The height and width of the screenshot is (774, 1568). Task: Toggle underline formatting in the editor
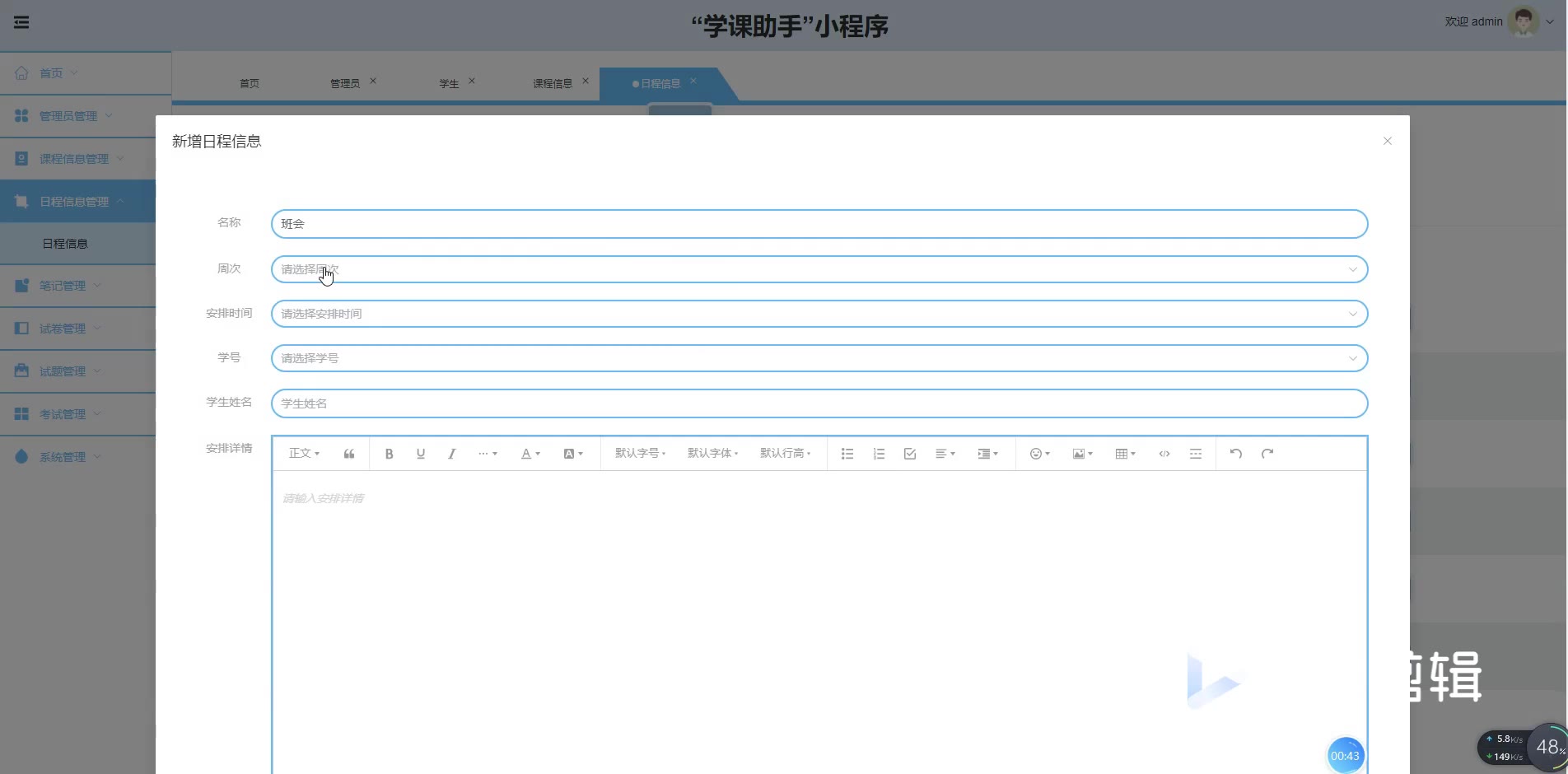(x=421, y=454)
